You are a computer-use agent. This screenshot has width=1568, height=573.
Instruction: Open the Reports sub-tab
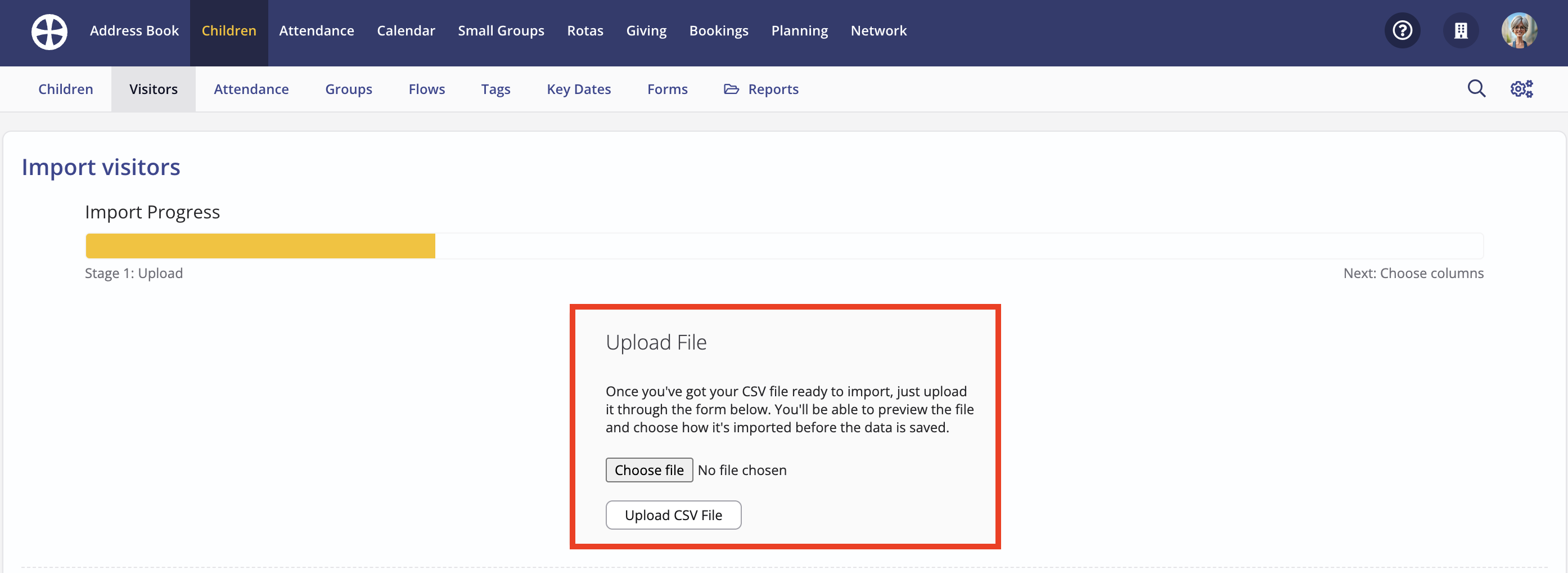click(x=762, y=89)
